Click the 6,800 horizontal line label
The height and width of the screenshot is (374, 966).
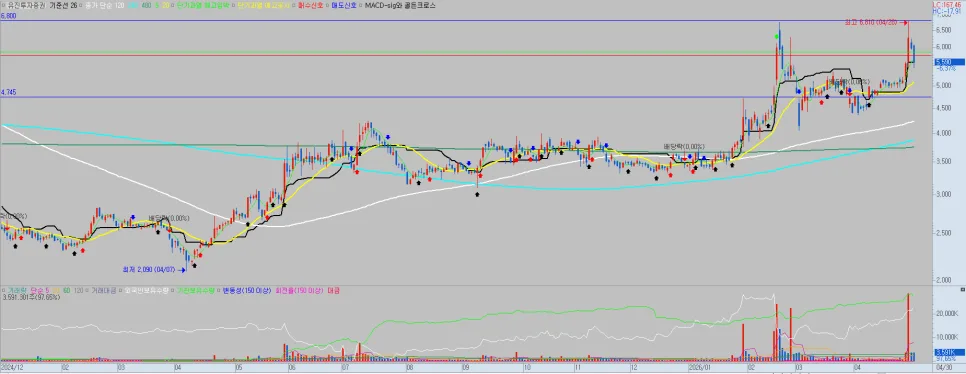pos(8,16)
